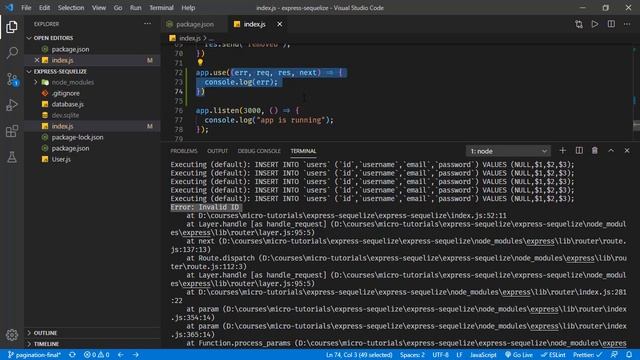Switch to the Debug Console tab

pyautogui.click(x=259, y=151)
